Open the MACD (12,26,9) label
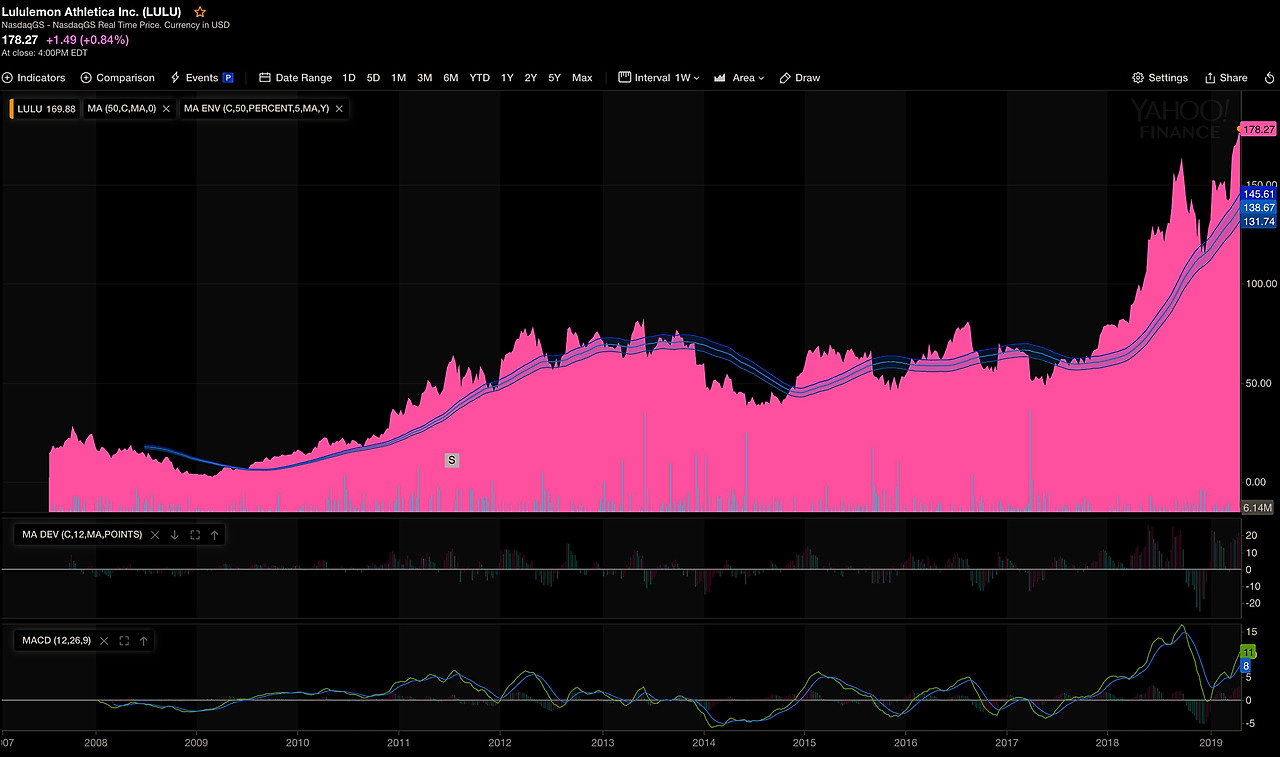 coord(57,641)
